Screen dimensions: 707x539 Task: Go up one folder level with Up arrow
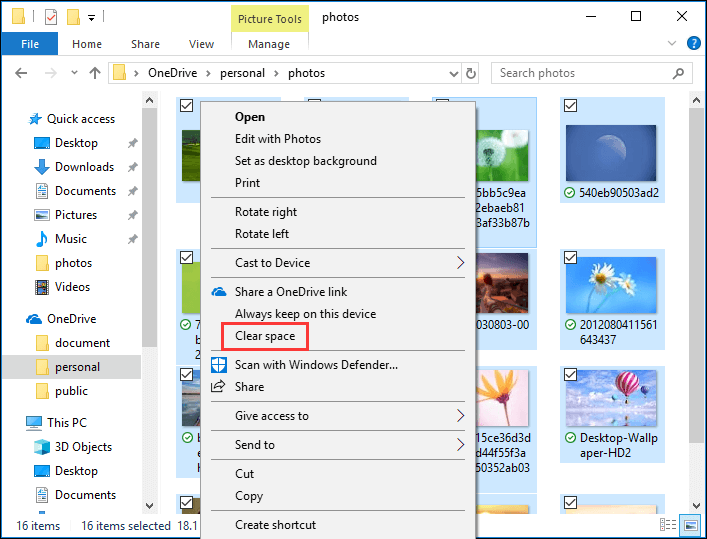click(95, 73)
